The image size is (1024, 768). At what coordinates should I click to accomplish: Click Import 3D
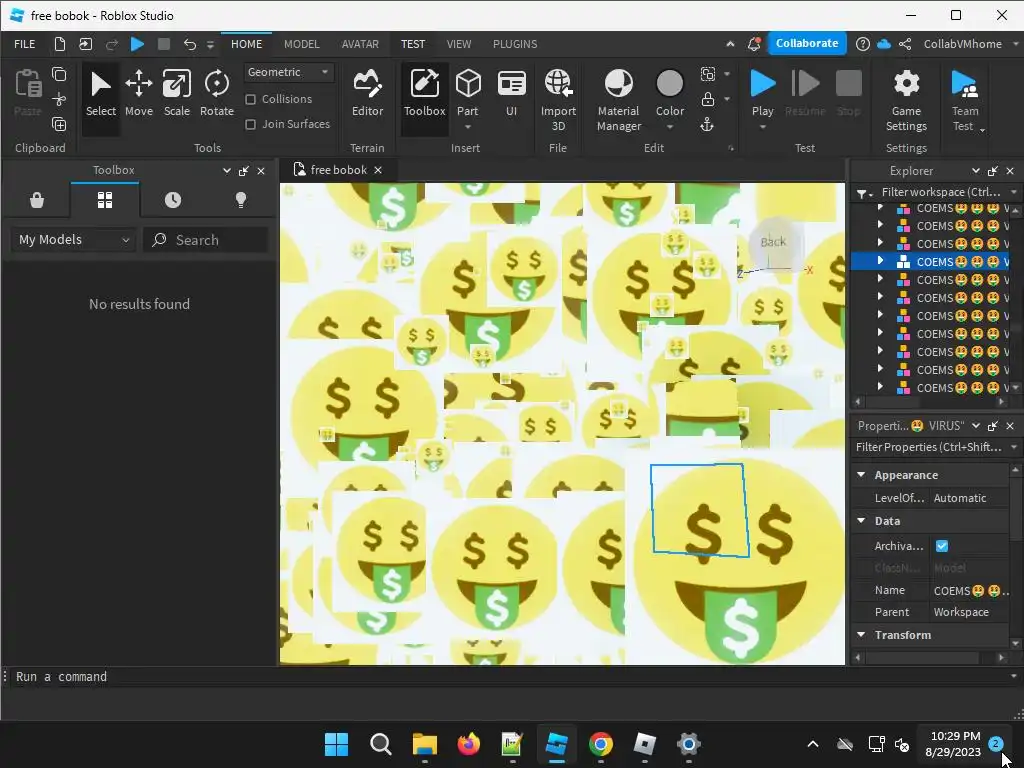point(558,99)
